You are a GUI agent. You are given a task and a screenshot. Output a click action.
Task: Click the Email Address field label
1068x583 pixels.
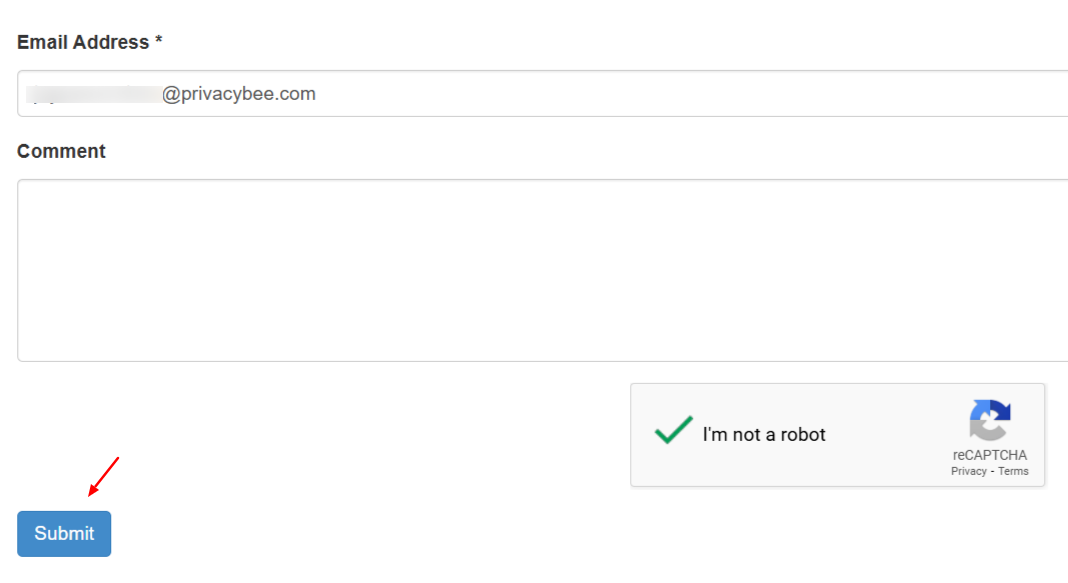tap(83, 42)
